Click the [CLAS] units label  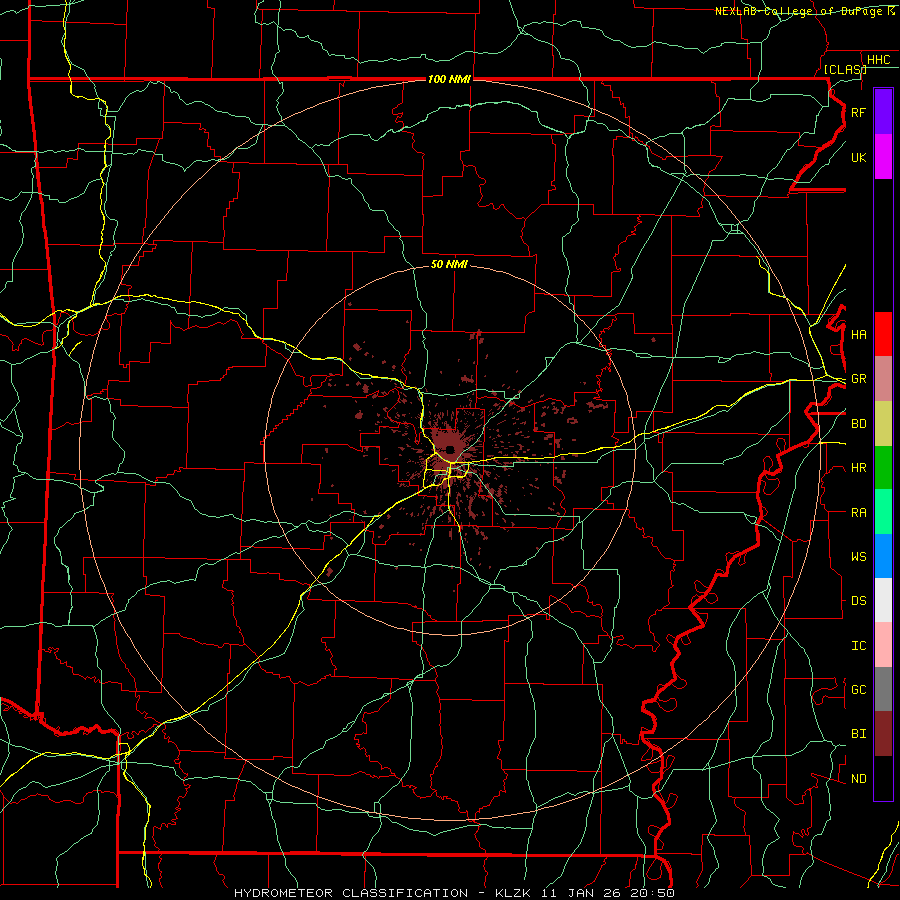click(x=845, y=70)
